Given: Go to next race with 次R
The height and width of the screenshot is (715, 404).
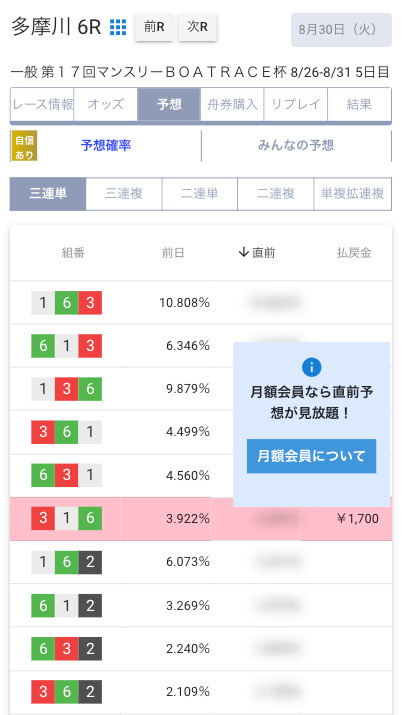Looking at the screenshot, I should tap(197, 27).
